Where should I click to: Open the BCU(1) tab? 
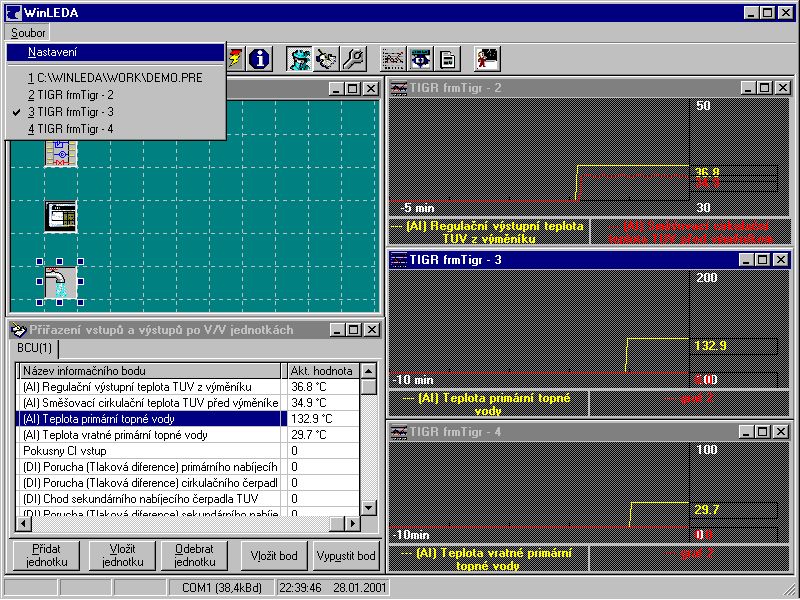click(34, 348)
